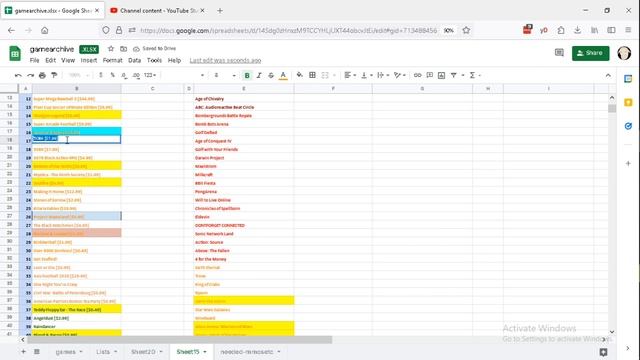Screen dimensions: 640x360
Task: Open the Google account avatar
Action: 624,53
